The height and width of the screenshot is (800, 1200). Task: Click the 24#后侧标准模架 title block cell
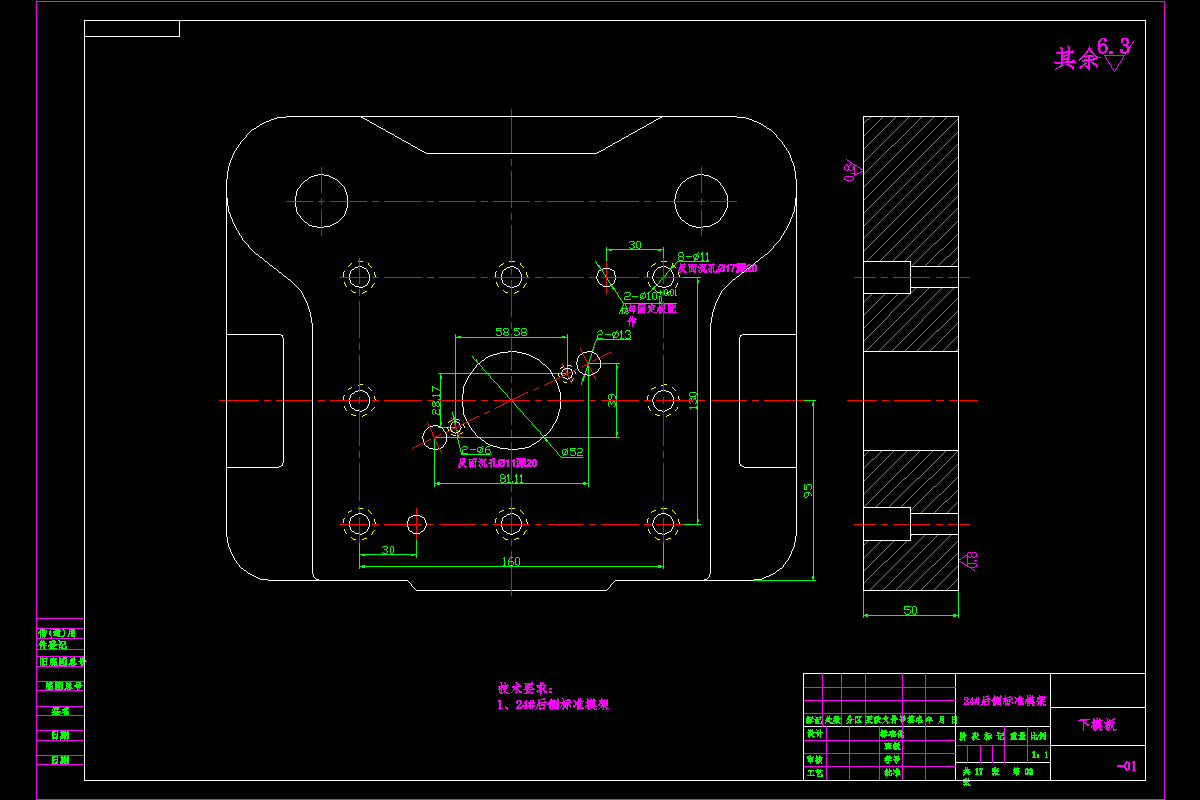click(1004, 701)
